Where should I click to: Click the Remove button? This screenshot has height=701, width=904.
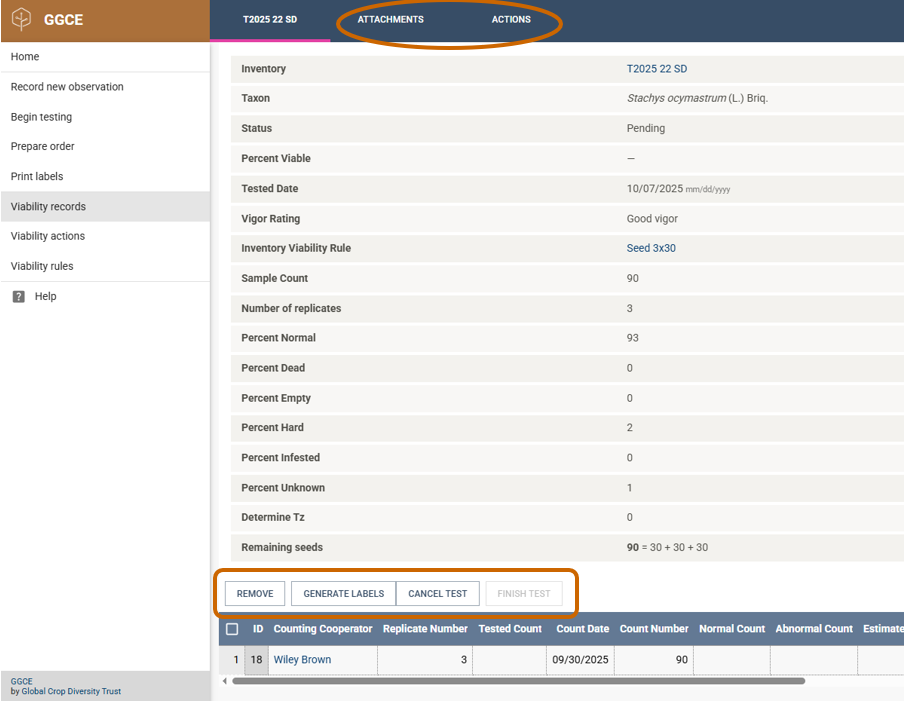tap(255, 594)
